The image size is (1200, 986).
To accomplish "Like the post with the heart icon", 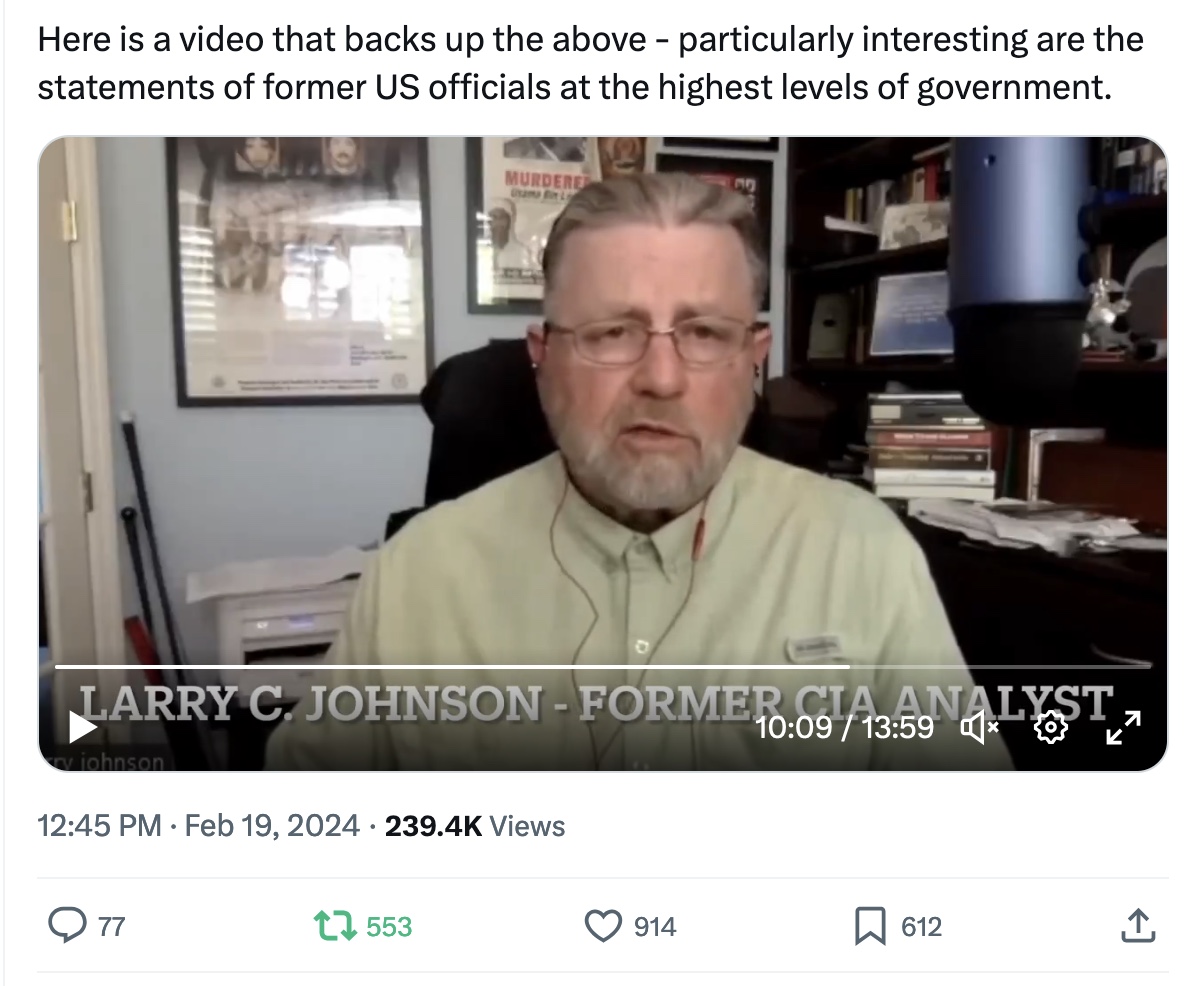I will point(603,926).
